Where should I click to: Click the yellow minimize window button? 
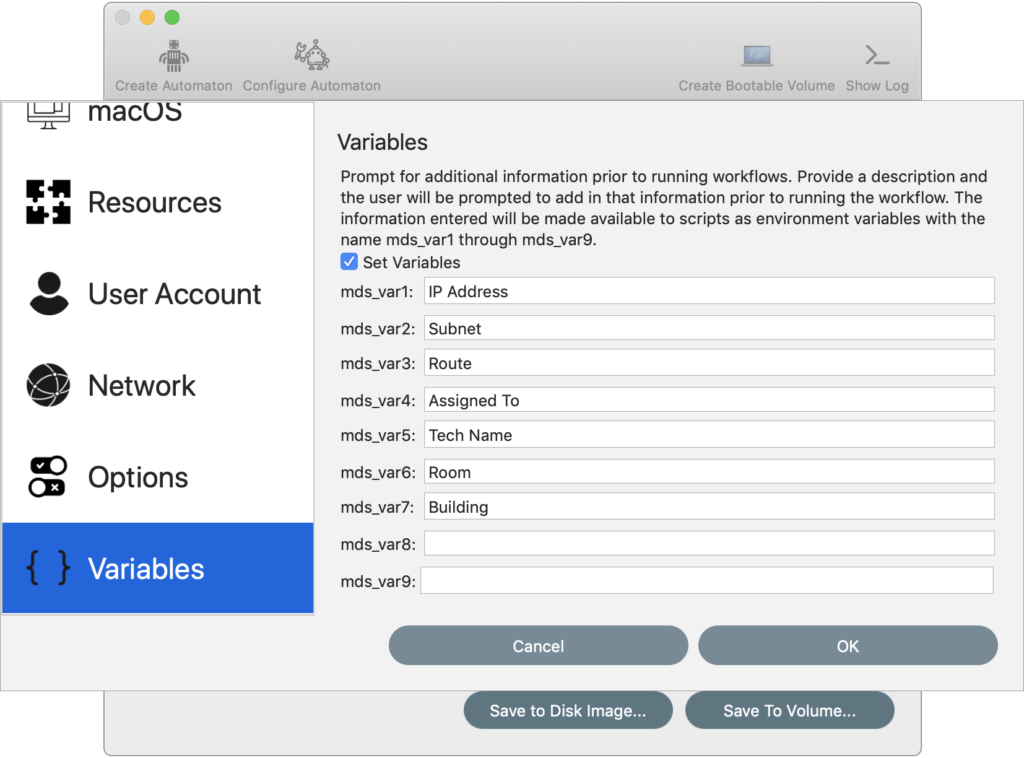click(x=148, y=18)
